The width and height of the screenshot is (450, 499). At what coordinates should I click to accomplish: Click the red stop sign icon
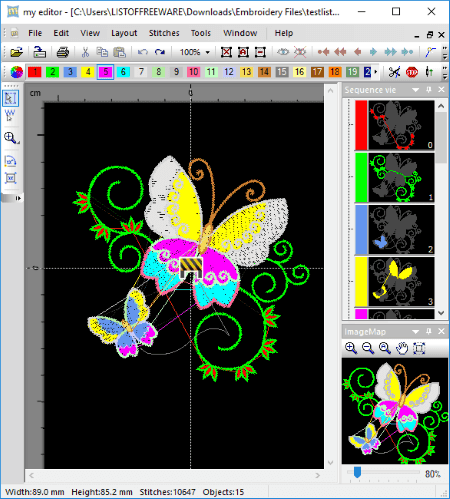pyautogui.click(x=412, y=72)
